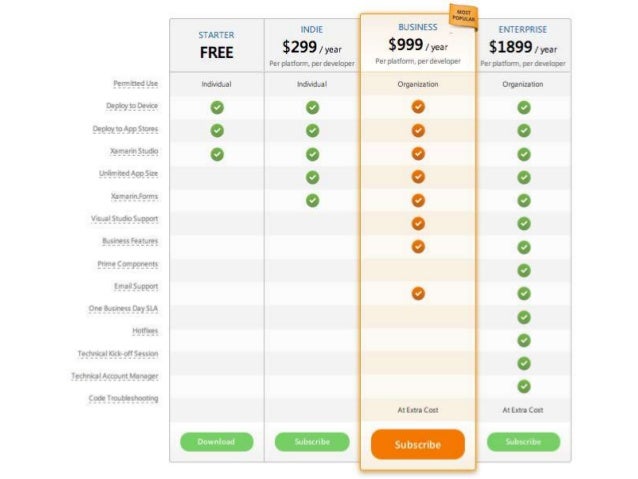638x479 pixels.
Task: Click Enterprise's Technical Account Manager checkmark
Action: tap(524, 386)
